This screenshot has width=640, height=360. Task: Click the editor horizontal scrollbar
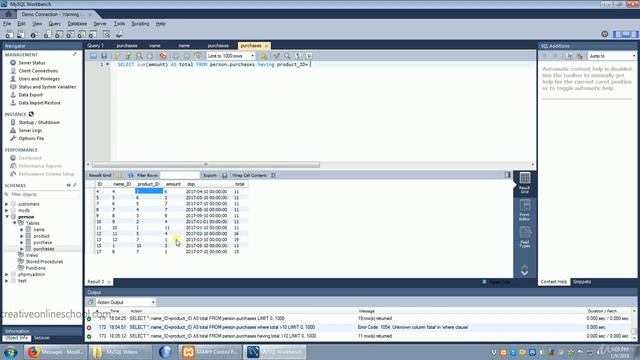[x=206, y=164]
